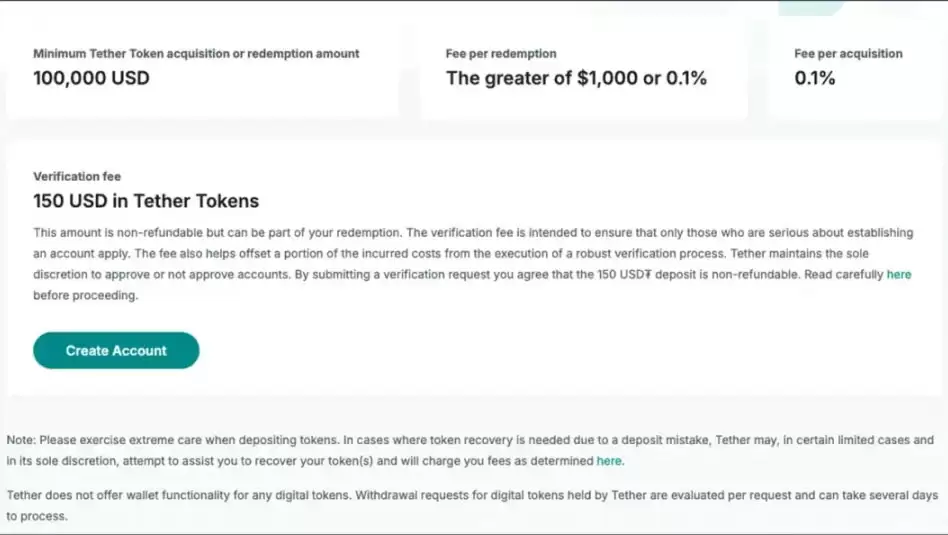Click the 'before proceeding.' text
The image size is (948, 535).
click(85, 296)
